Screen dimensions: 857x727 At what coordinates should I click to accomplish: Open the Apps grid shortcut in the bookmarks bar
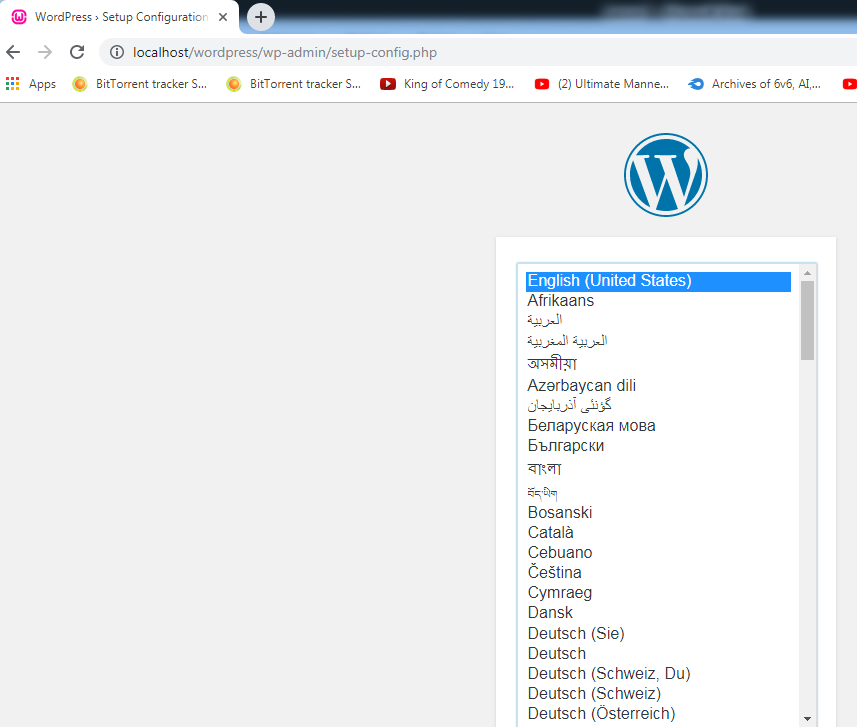[31, 84]
